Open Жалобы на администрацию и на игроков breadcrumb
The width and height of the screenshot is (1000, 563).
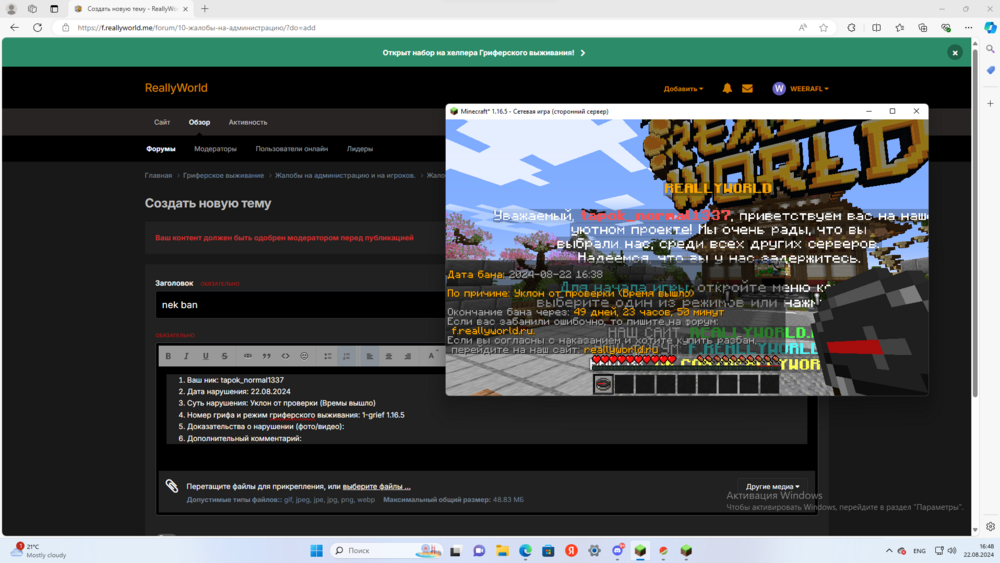pos(345,175)
